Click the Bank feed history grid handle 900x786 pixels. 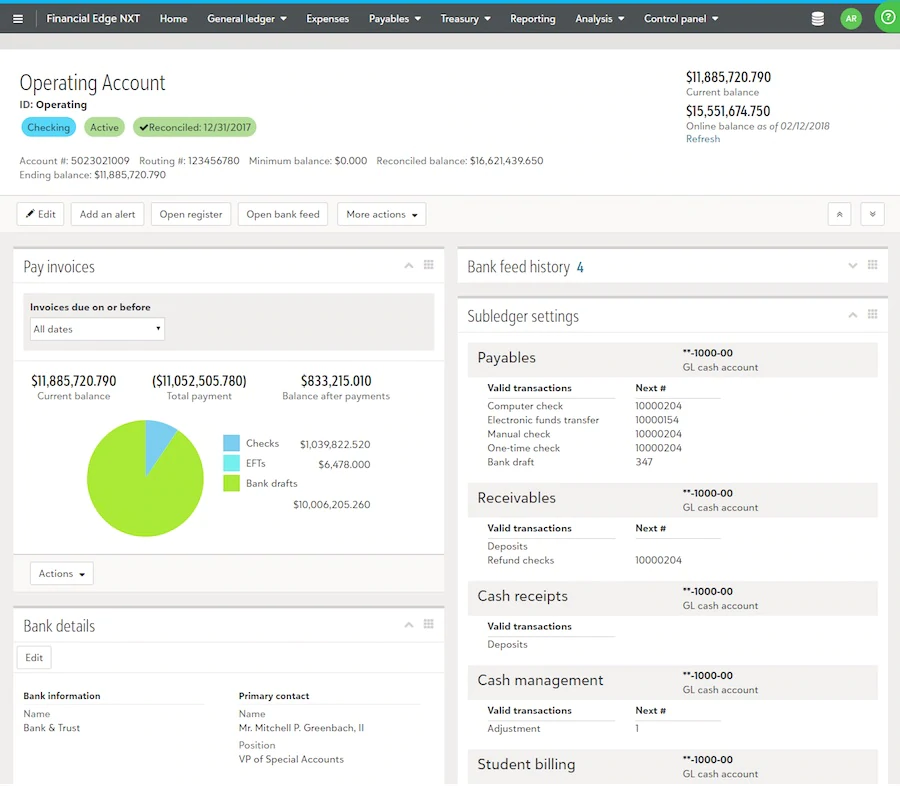[x=872, y=266]
